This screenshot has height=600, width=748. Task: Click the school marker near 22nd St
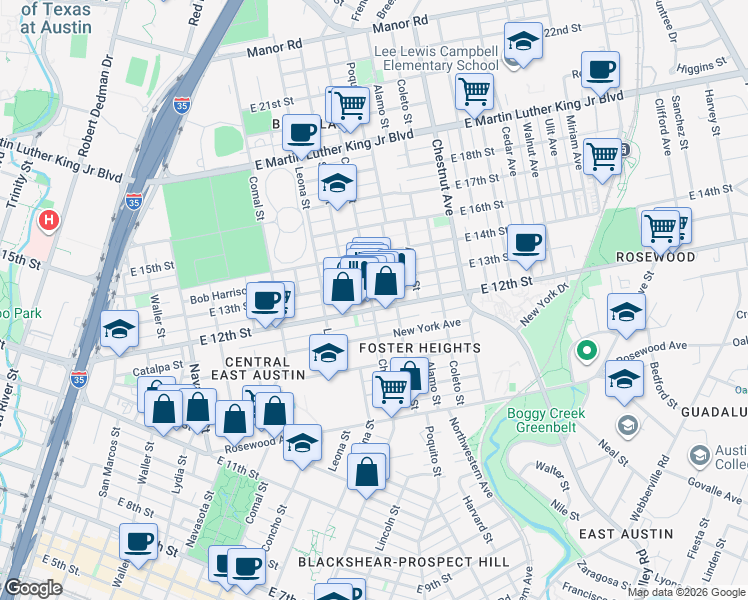[x=523, y=42]
